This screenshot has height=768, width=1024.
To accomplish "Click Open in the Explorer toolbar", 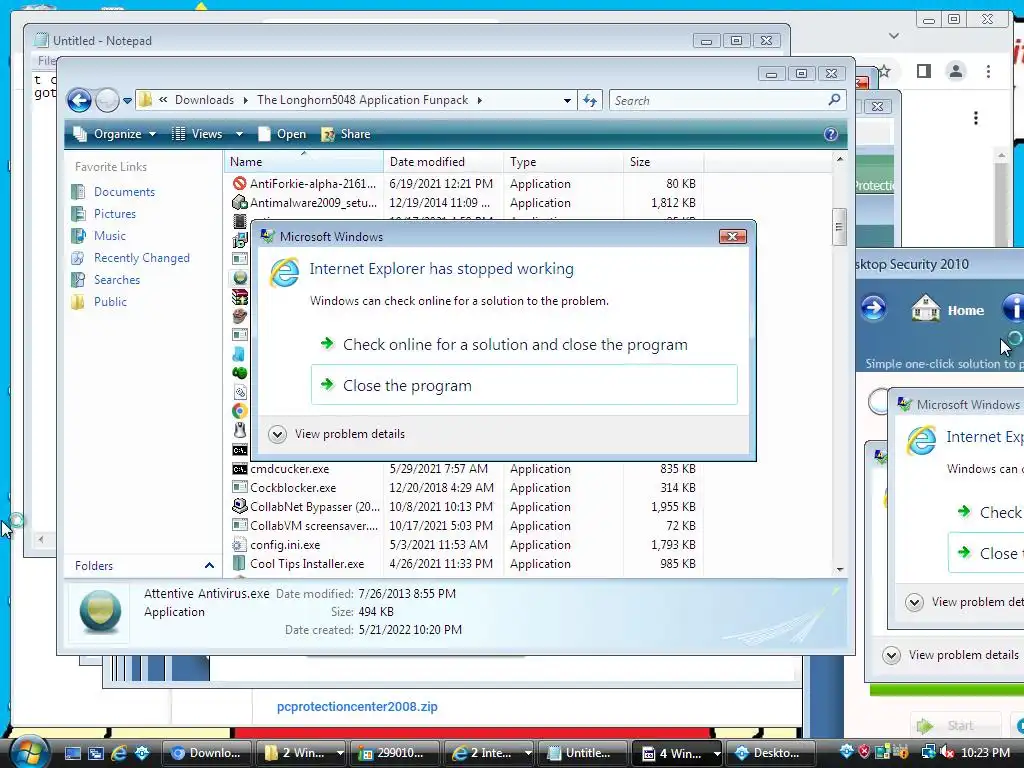I will 282,134.
